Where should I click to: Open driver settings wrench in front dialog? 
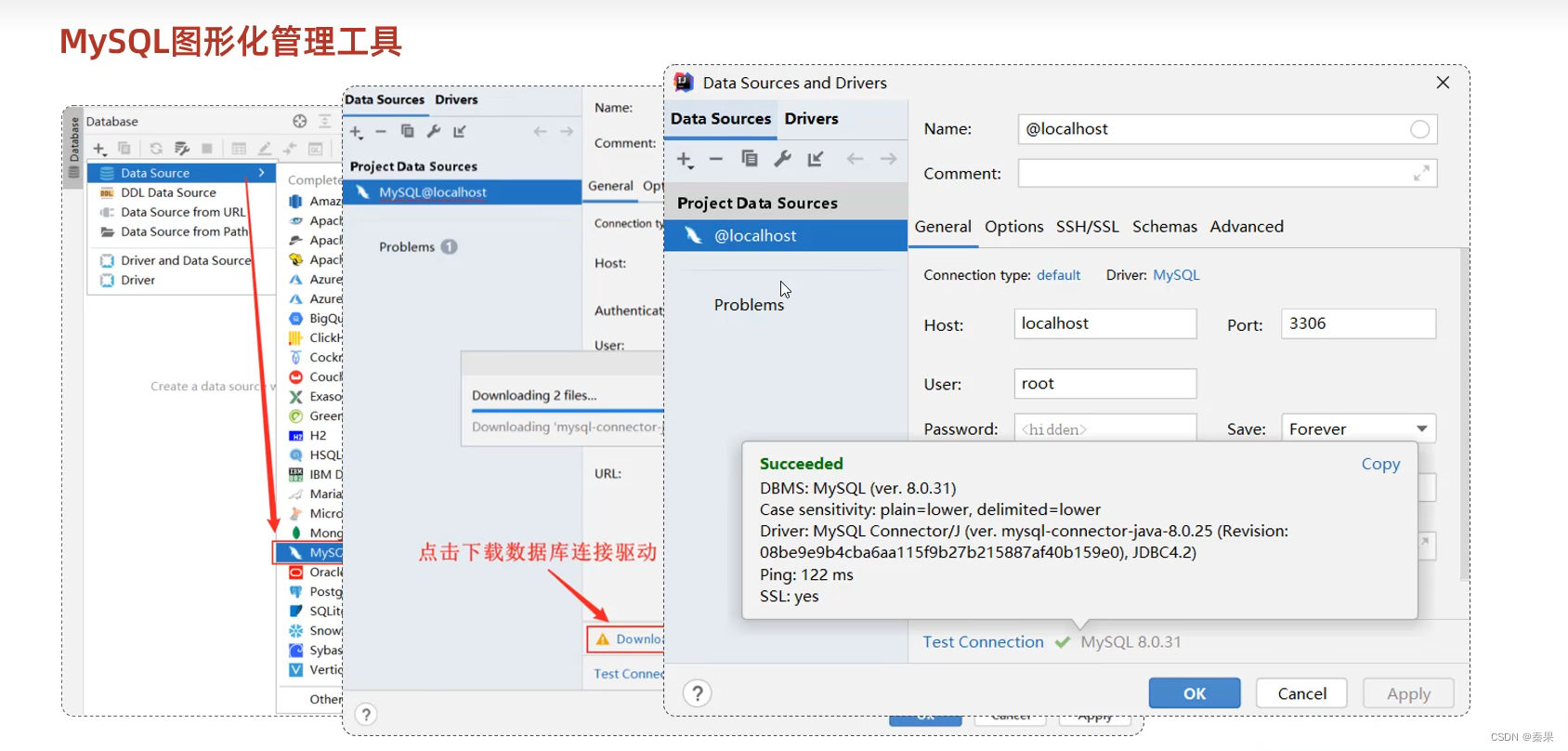pyautogui.click(x=782, y=159)
